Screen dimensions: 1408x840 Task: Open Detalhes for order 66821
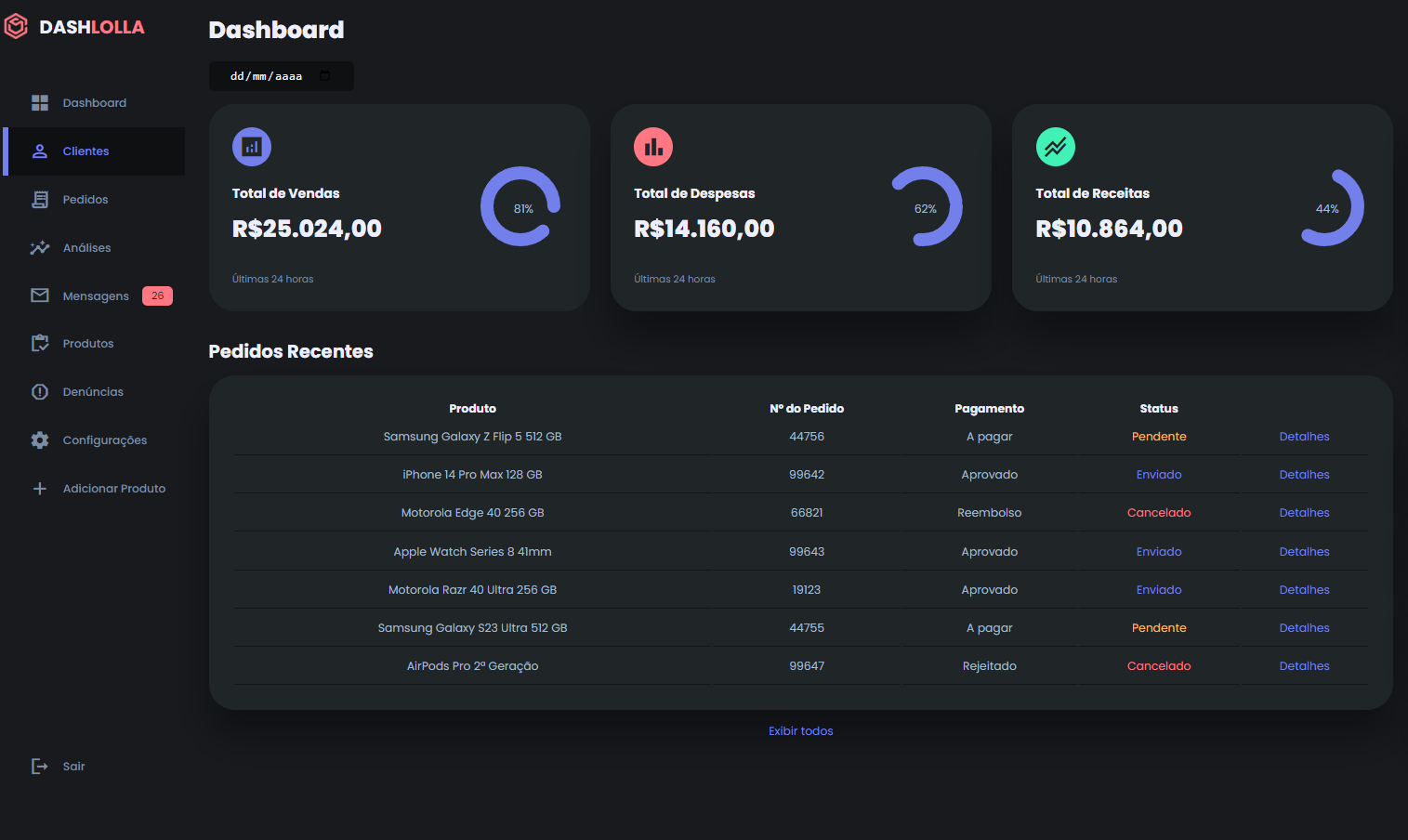(1304, 512)
